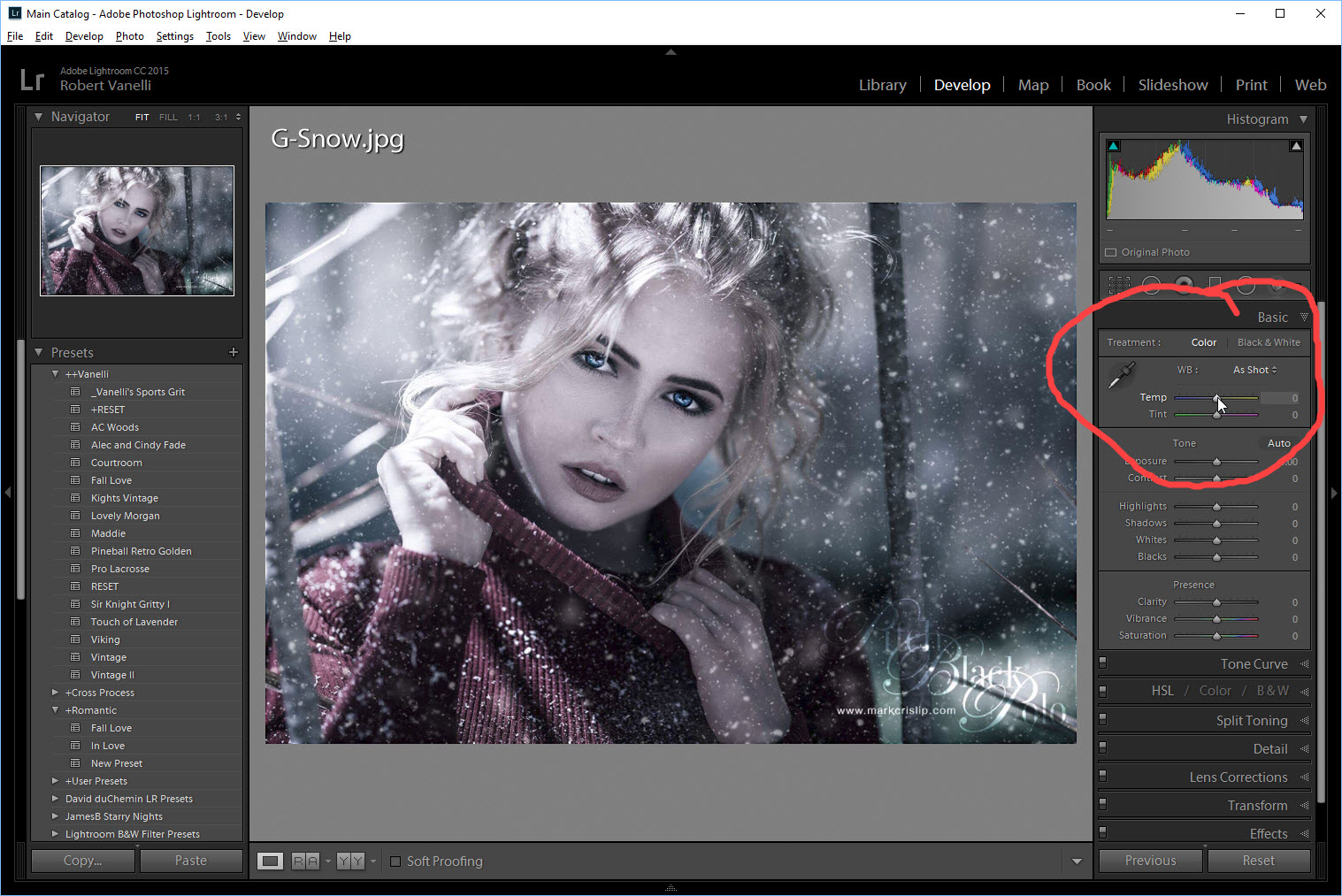Toggle the highlight clipping indicator in the histogram
The width and height of the screenshot is (1342, 896).
coord(1295,146)
